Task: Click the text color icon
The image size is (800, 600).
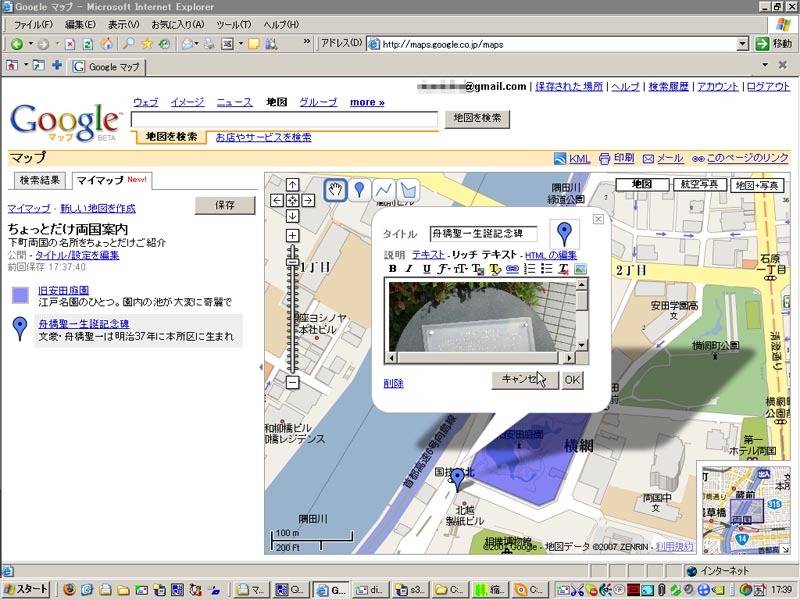Action: pos(478,268)
